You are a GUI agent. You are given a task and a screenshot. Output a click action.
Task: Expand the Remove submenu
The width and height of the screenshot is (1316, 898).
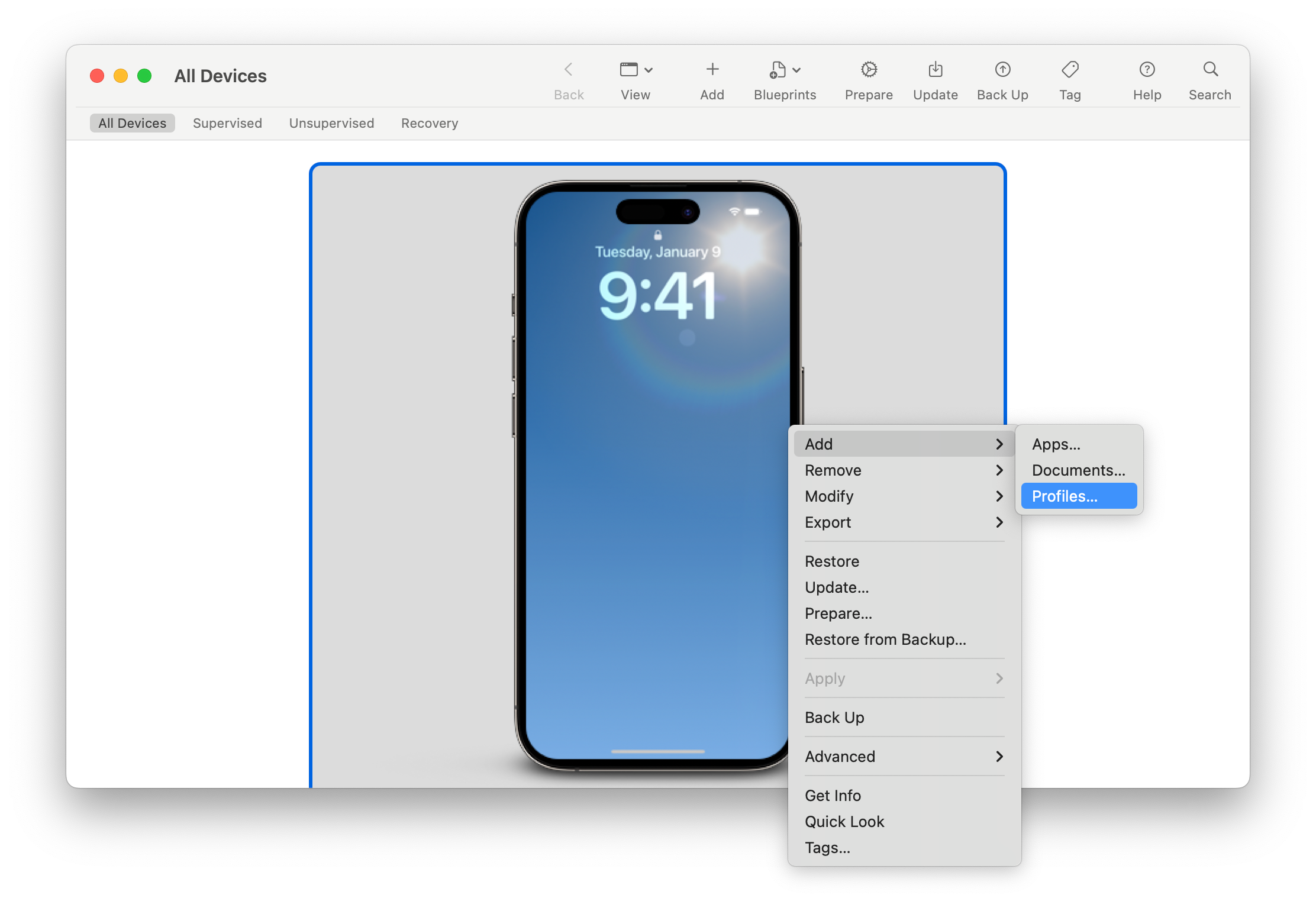pos(904,470)
